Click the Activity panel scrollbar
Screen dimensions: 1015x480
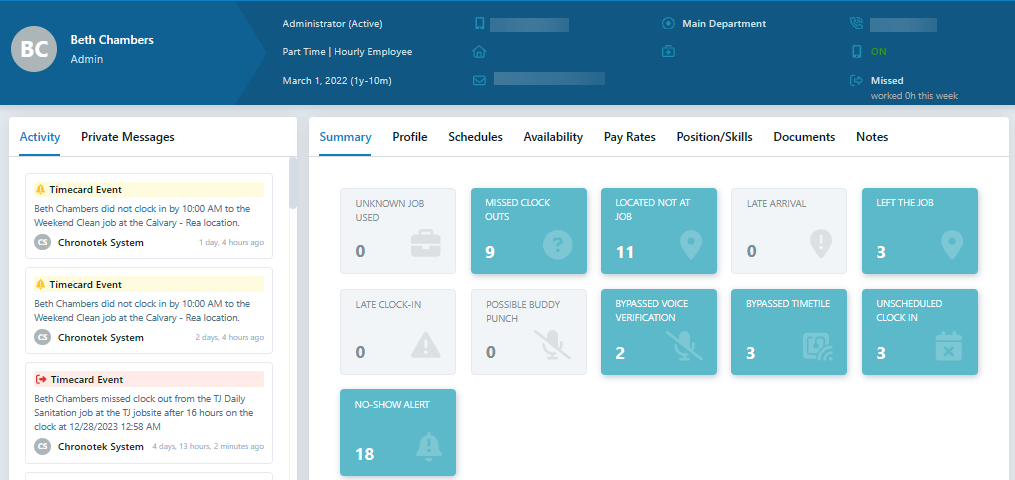click(293, 182)
